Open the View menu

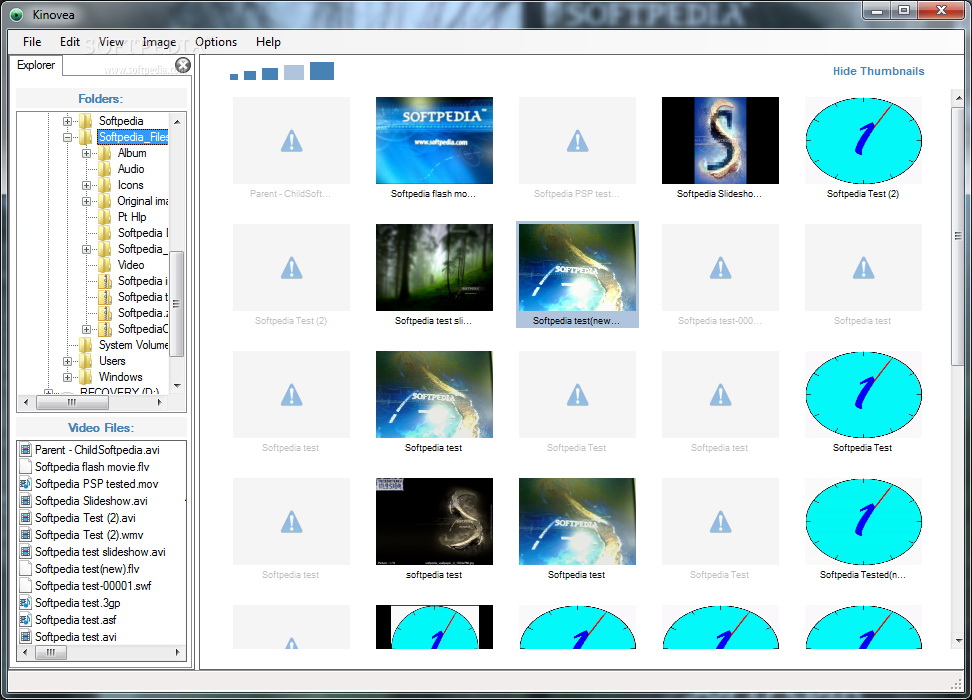[x=112, y=42]
